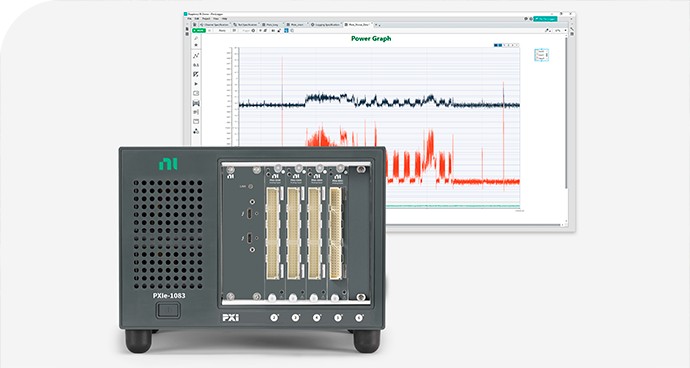
Task: Select the pencil edit tool in left palette
Action: click(x=196, y=38)
